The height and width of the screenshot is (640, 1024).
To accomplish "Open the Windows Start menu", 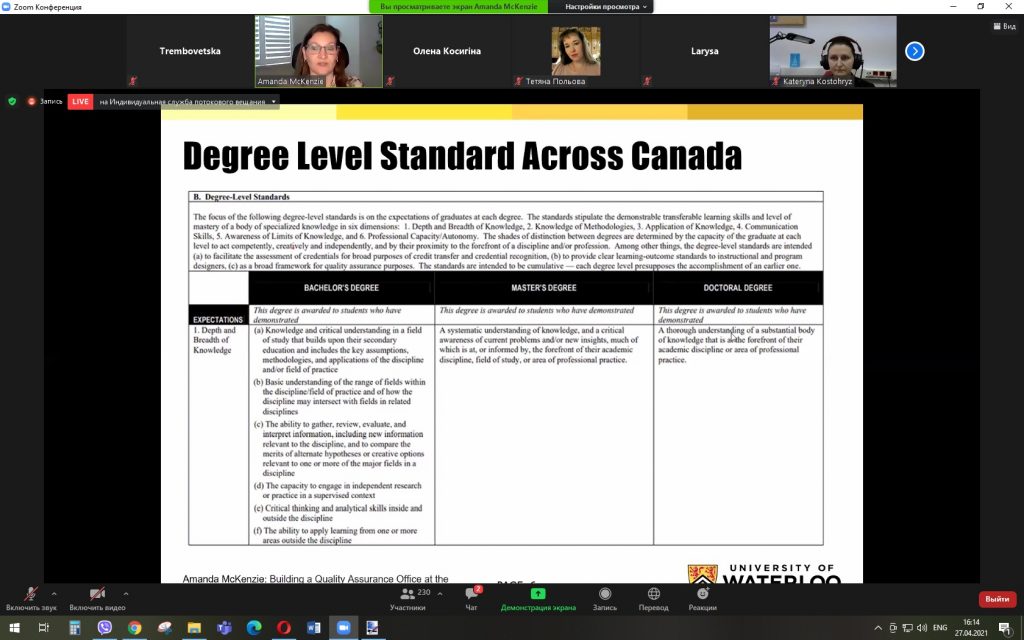I will [x=14, y=628].
